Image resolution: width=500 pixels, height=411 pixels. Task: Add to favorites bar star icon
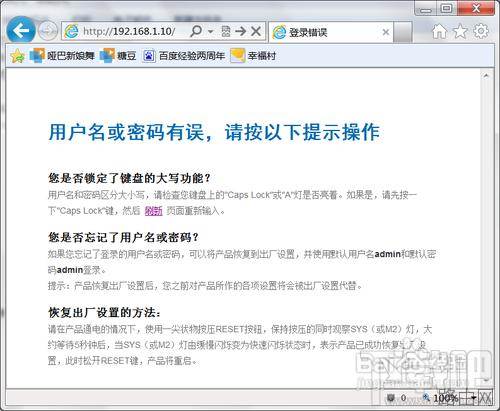tap(17, 56)
